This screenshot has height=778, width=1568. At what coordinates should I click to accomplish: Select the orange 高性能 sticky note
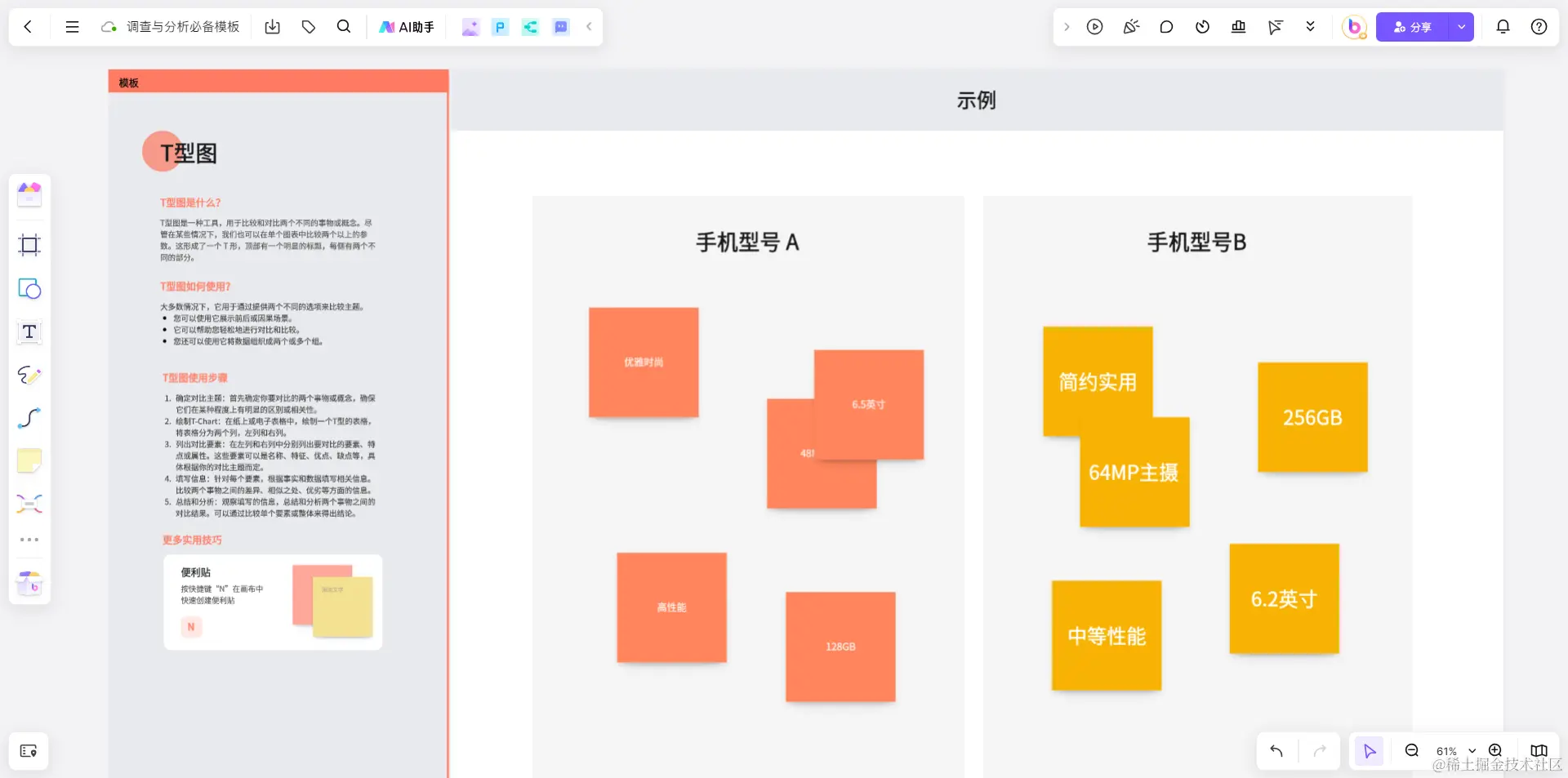(670, 607)
